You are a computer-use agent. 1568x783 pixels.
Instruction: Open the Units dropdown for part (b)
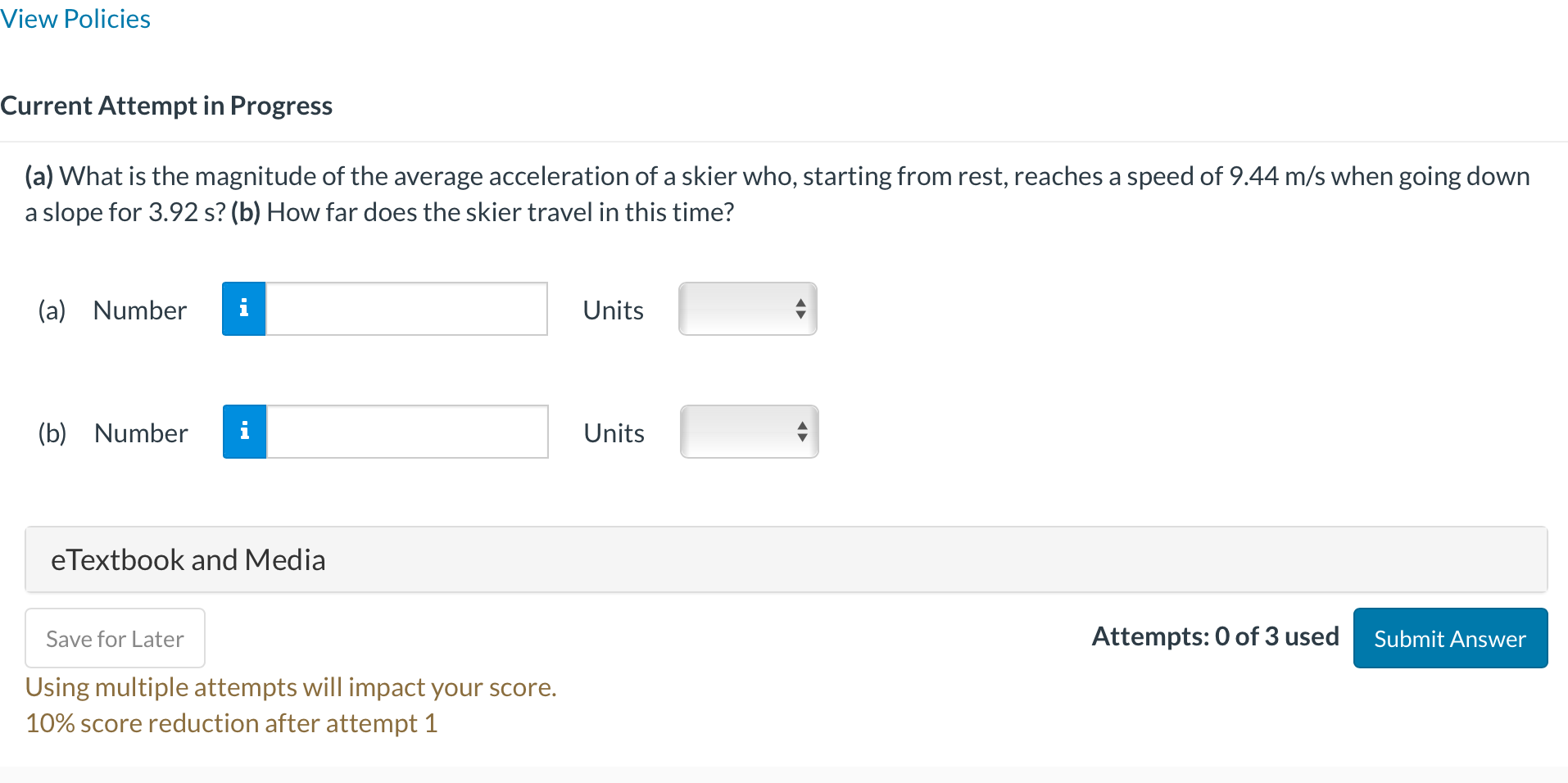pyautogui.click(x=748, y=432)
